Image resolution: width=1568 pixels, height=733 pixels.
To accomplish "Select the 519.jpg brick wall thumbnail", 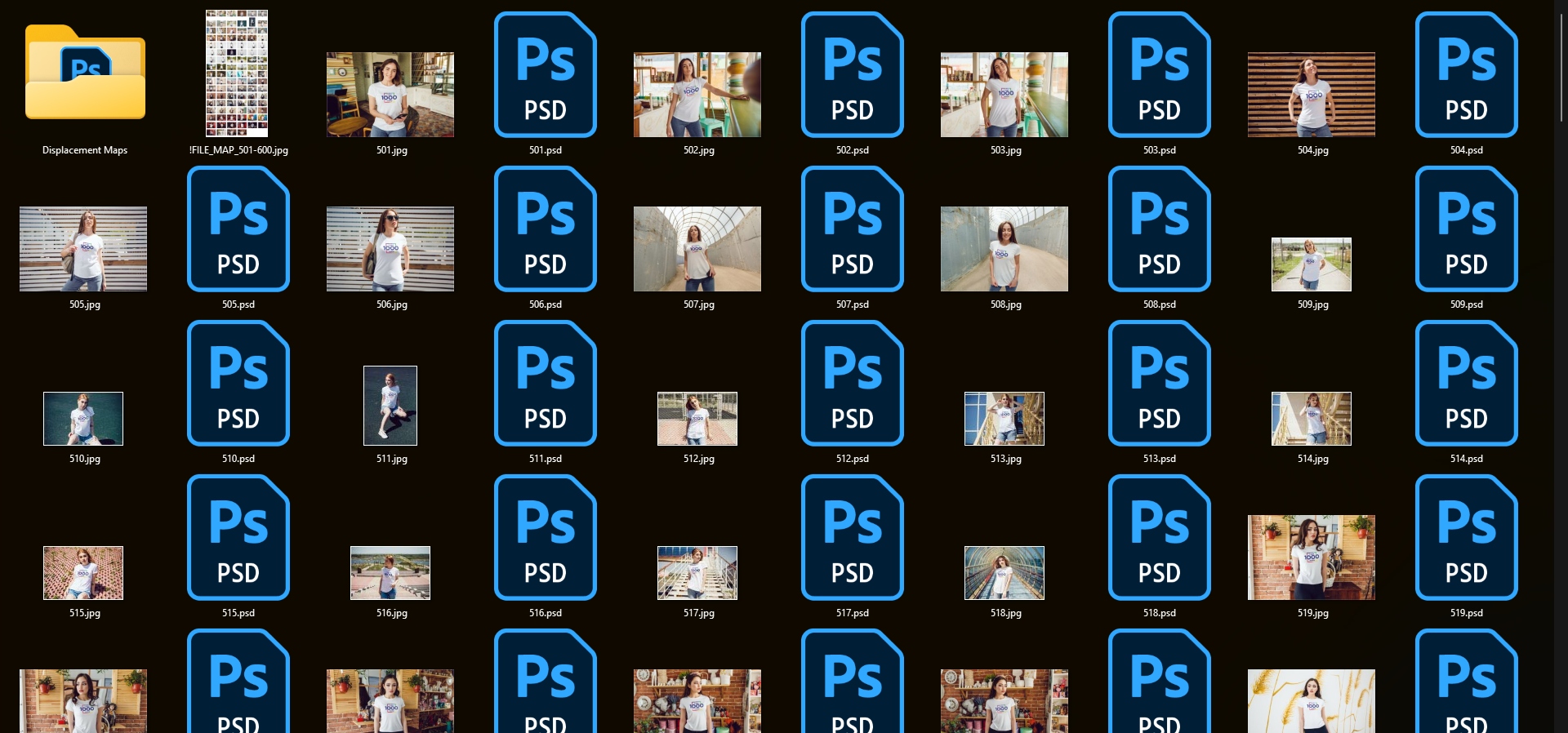I will (1312, 558).
